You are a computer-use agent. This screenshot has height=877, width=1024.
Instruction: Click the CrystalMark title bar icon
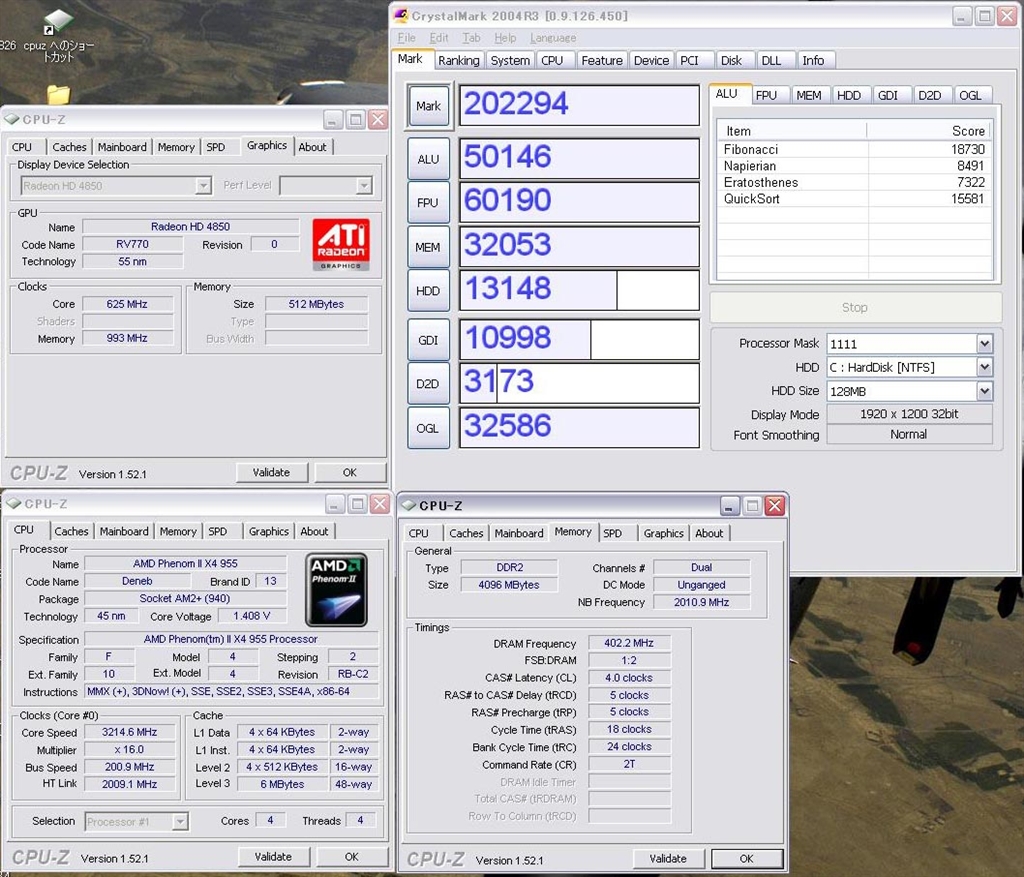401,15
